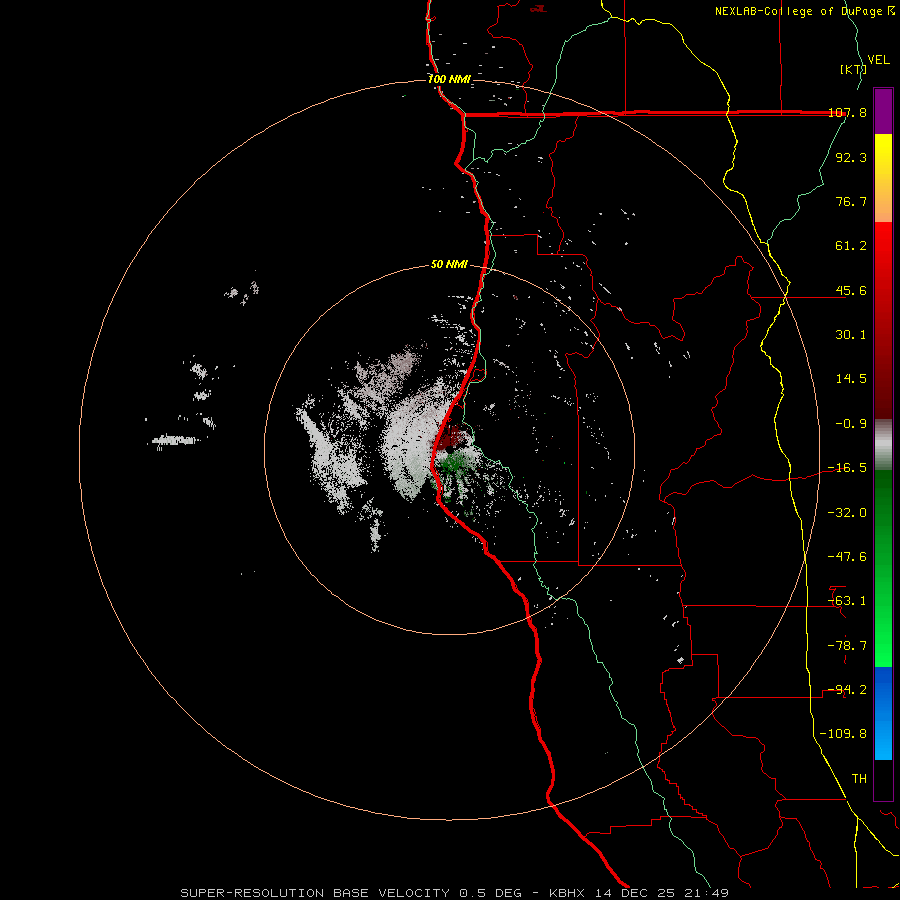Click the -78.7 legend value
The image size is (900, 900).
(847, 646)
